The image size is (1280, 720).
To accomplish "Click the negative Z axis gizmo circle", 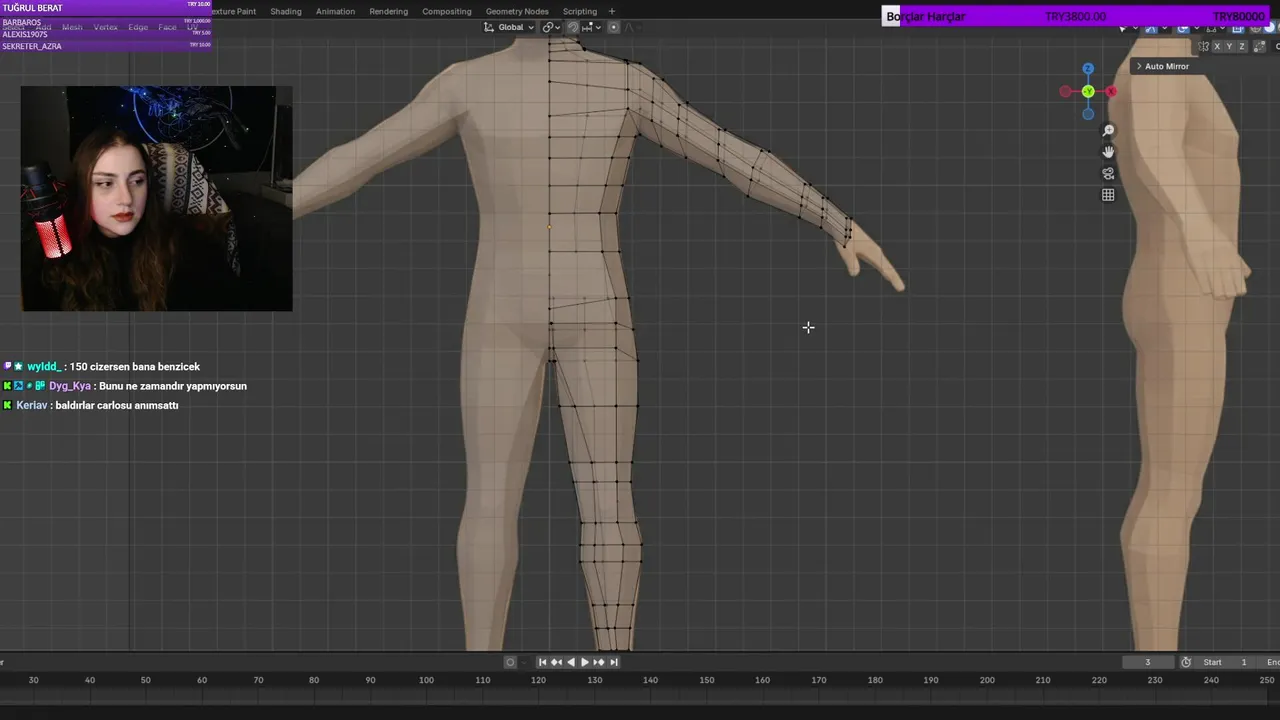I will click(x=1088, y=113).
